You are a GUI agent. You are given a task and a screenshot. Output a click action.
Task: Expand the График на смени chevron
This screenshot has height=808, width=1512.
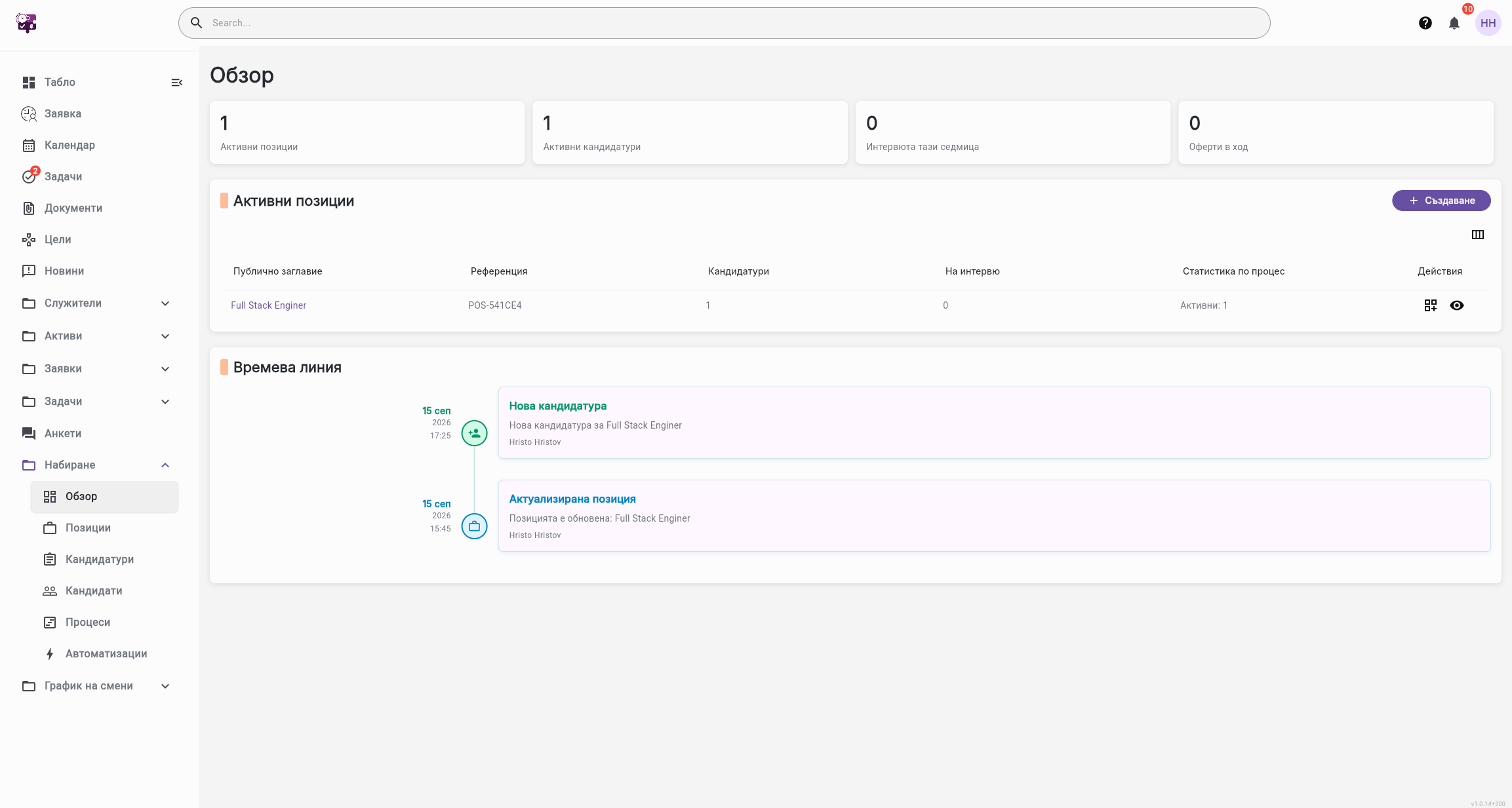pos(165,686)
